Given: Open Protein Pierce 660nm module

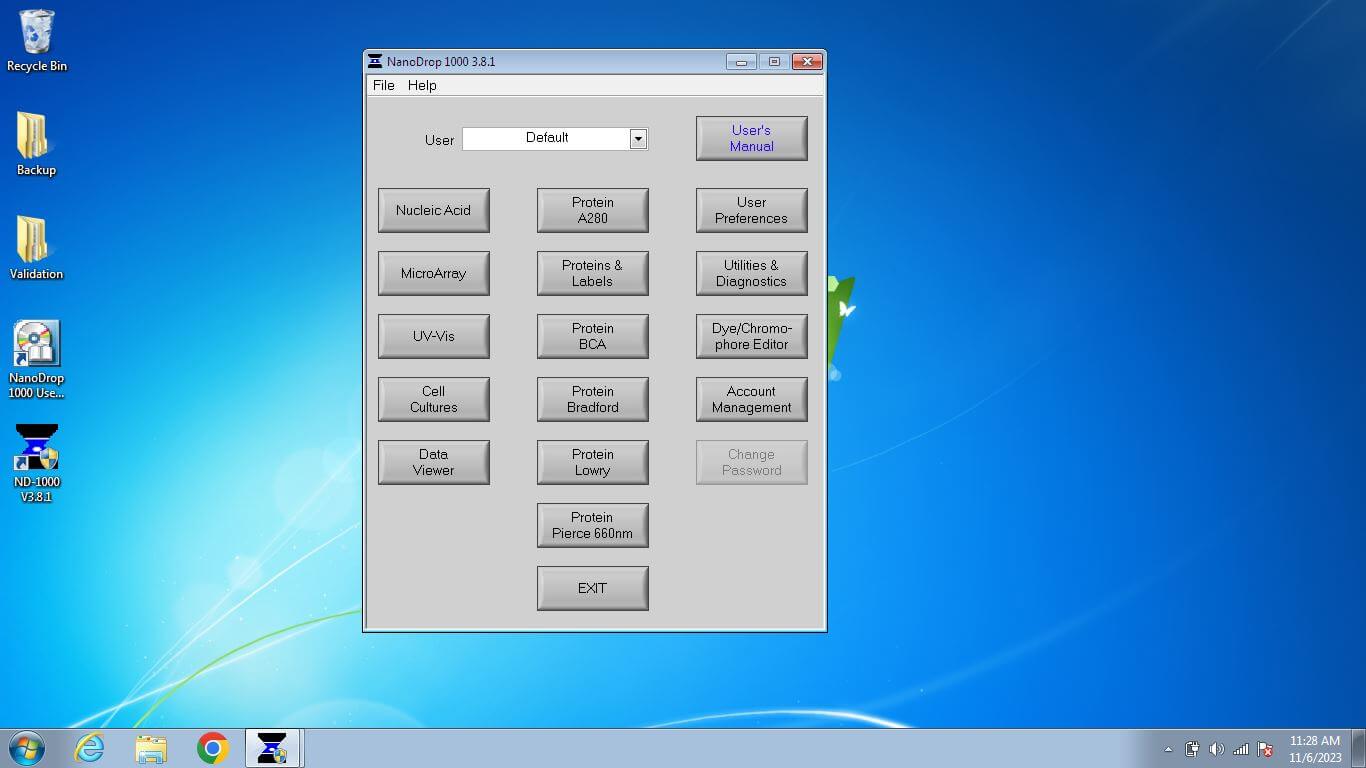Looking at the screenshot, I should point(593,525).
